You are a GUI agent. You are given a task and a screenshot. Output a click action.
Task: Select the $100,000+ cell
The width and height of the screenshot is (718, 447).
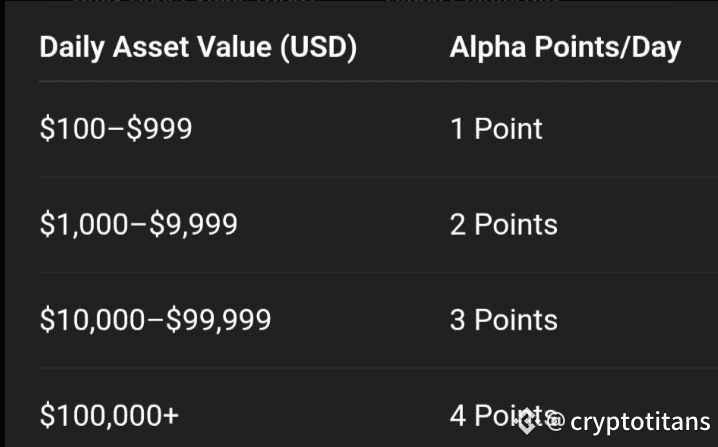(109, 415)
